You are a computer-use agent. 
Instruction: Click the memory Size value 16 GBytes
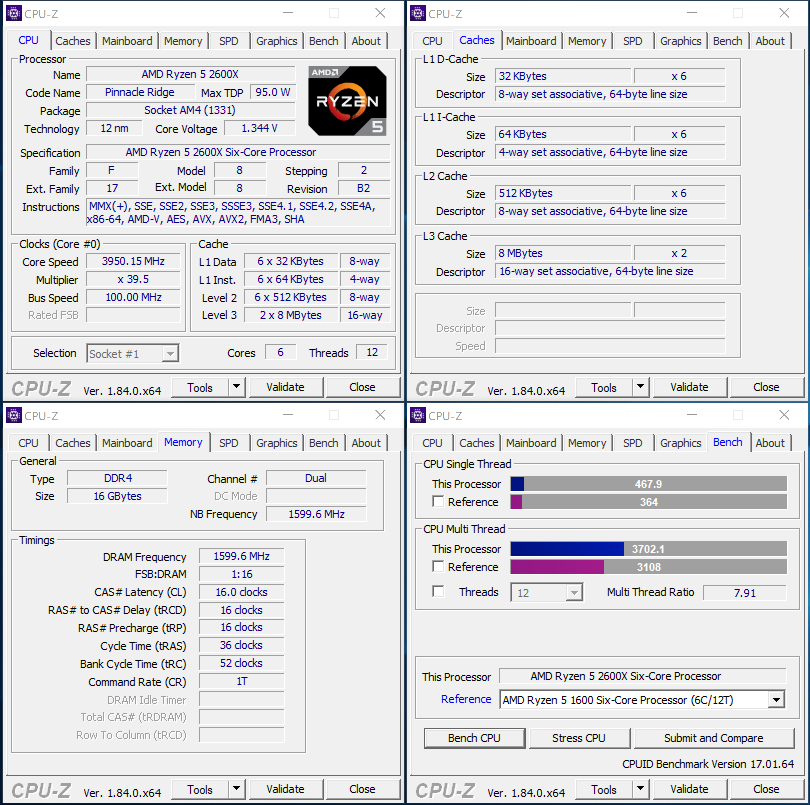117,496
